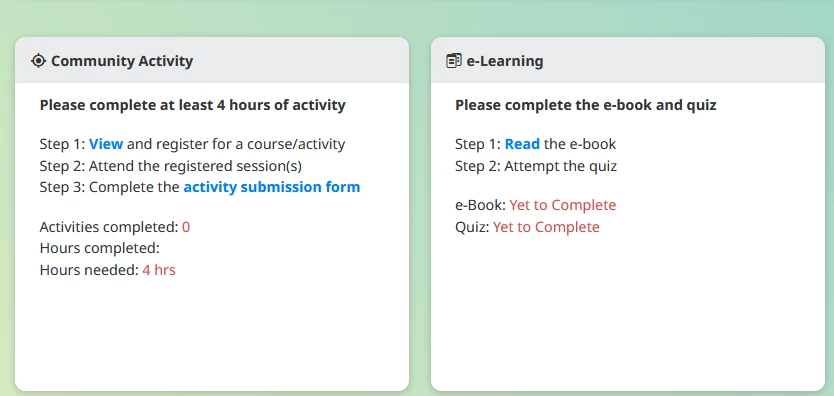Open the activity submission form link

(272, 187)
